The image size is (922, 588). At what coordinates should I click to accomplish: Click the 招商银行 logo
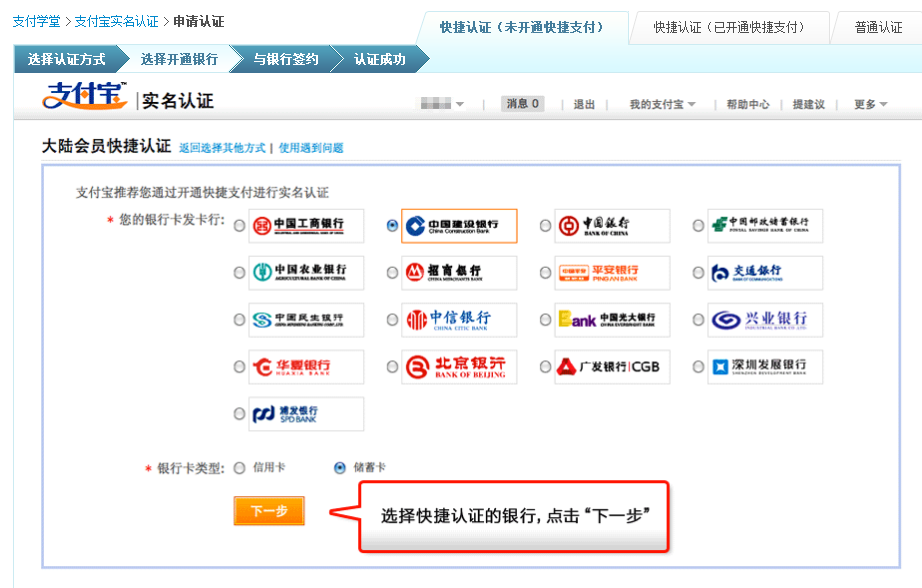(459, 273)
